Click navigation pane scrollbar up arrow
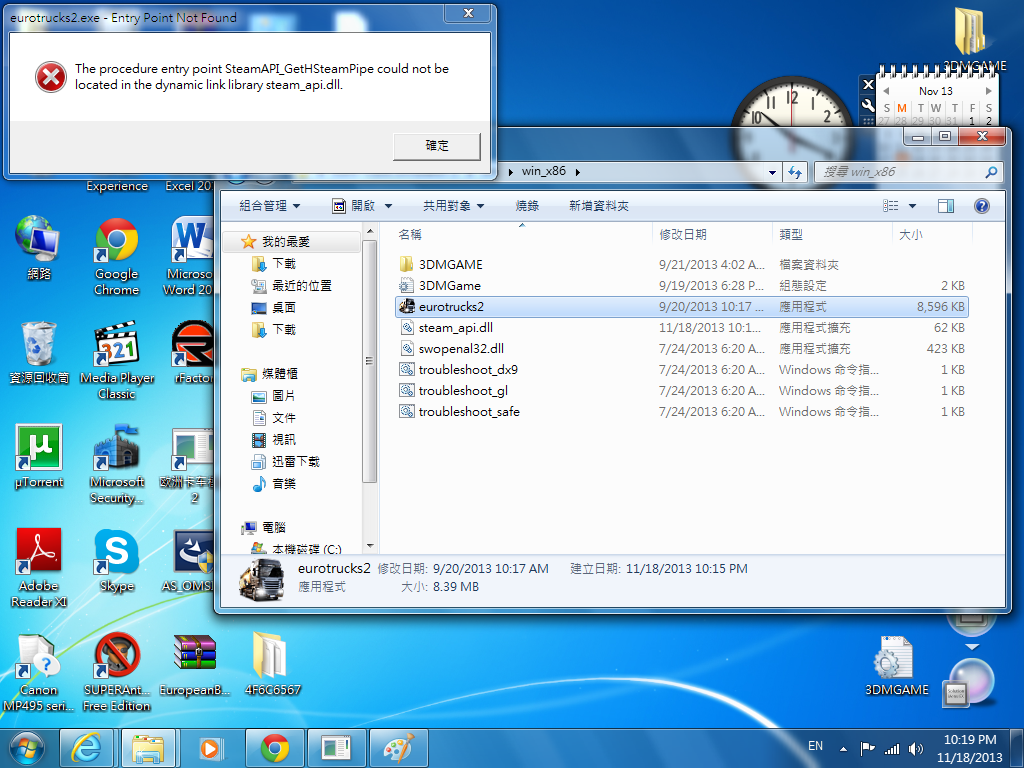This screenshot has height=768, width=1024. (370, 232)
